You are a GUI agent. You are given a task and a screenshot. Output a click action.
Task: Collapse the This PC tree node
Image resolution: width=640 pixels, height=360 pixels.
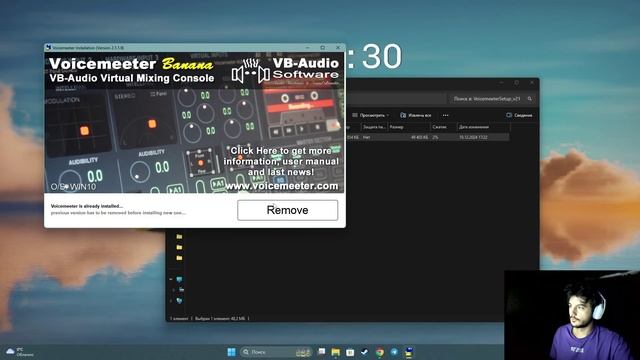(171, 280)
